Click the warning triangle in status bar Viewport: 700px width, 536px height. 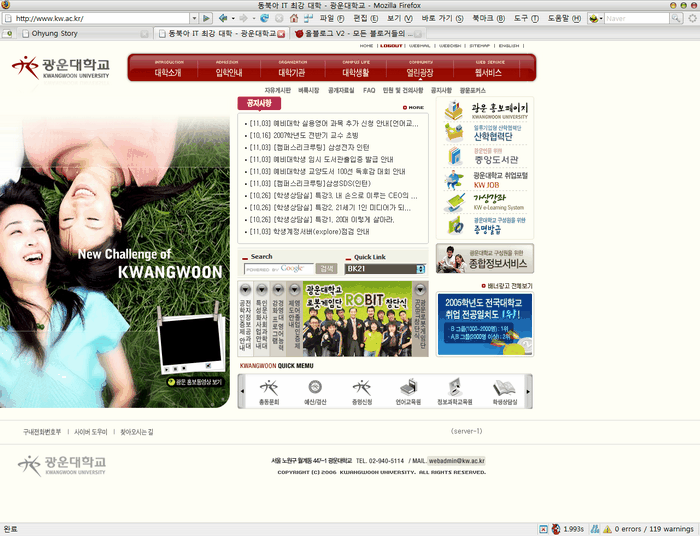coord(607,529)
